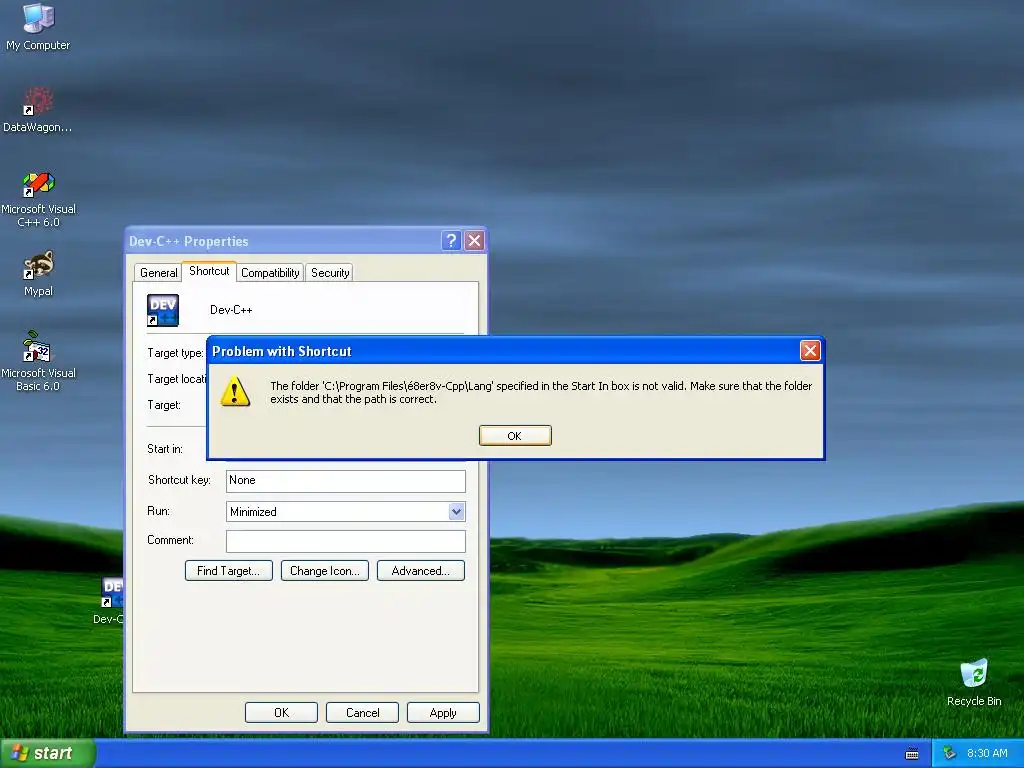Click the Shortcut key field showing None
Screen dimensions: 1024x768
[x=345, y=481]
